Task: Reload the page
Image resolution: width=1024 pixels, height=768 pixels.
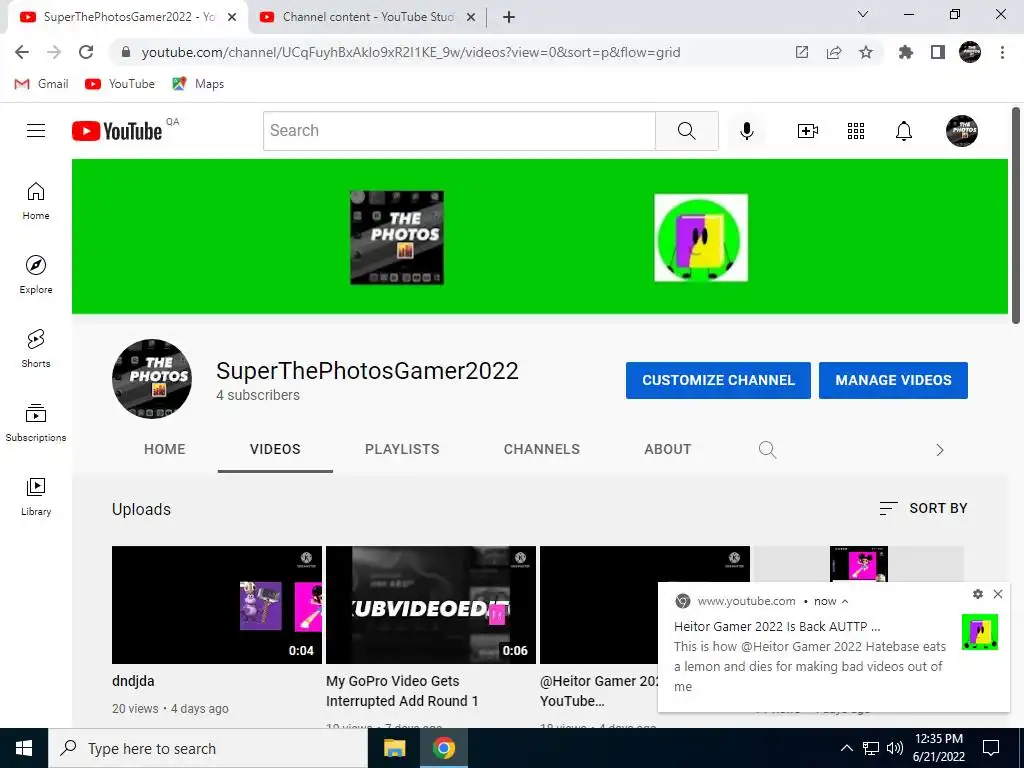Action: click(86, 52)
